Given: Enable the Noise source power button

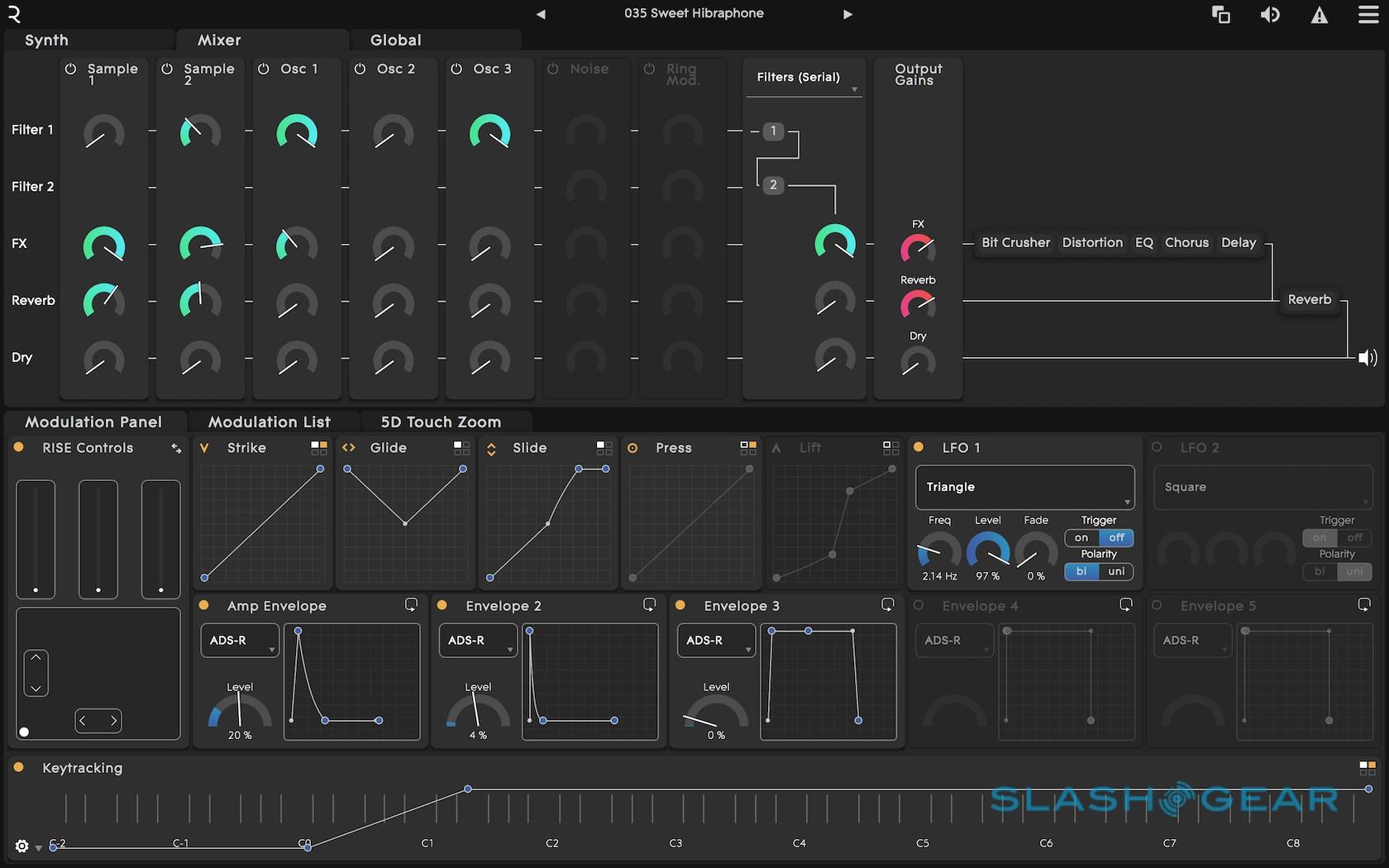Looking at the screenshot, I should pyautogui.click(x=553, y=69).
